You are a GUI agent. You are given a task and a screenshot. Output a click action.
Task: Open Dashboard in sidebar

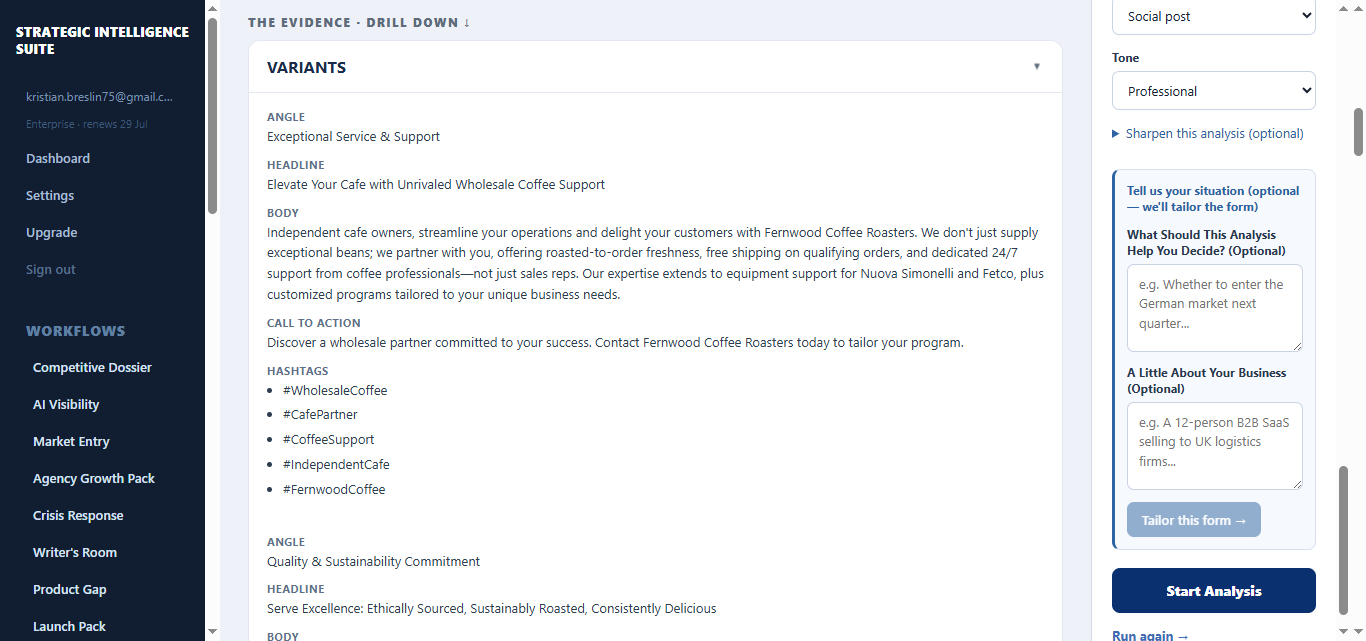pos(58,158)
